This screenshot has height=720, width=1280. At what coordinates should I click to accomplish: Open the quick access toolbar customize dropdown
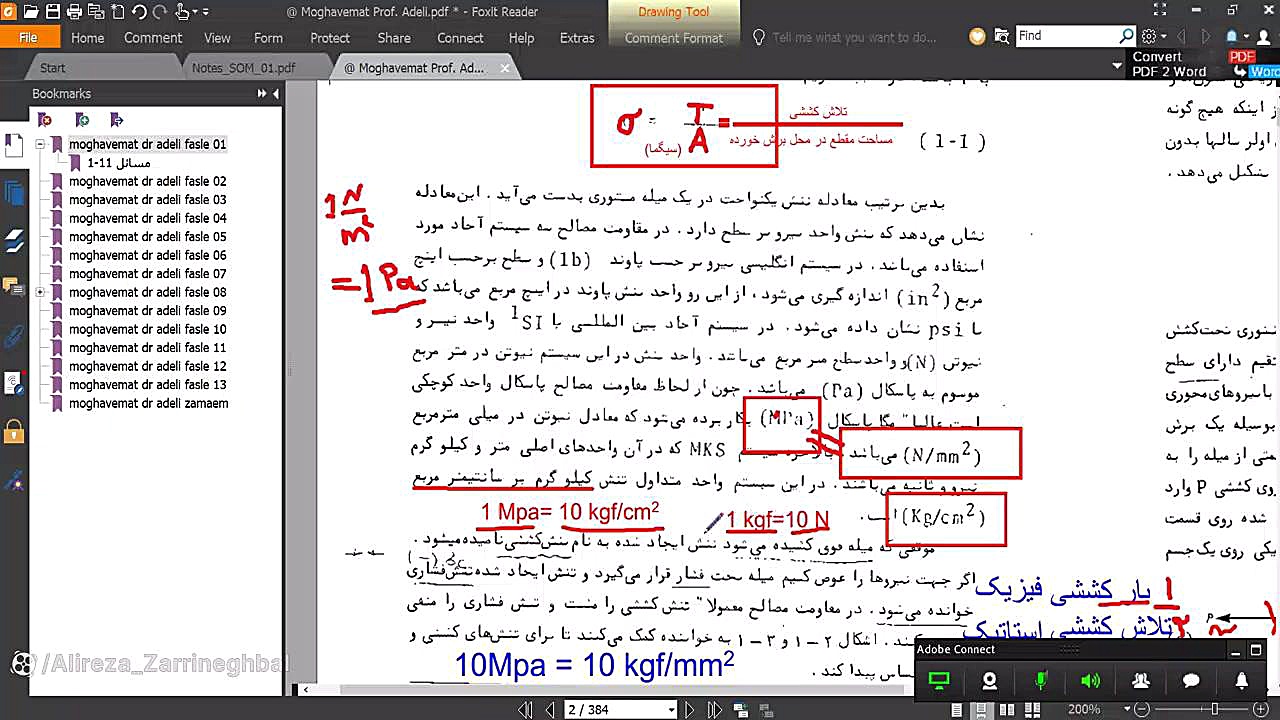click(x=206, y=12)
